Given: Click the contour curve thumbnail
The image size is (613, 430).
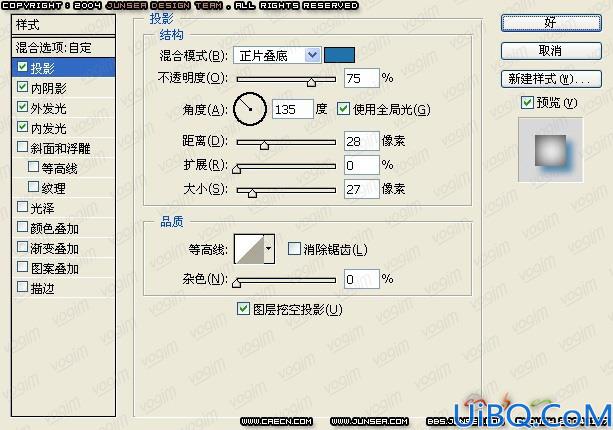Looking at the screenshot, I should click(x=249, y=249).
